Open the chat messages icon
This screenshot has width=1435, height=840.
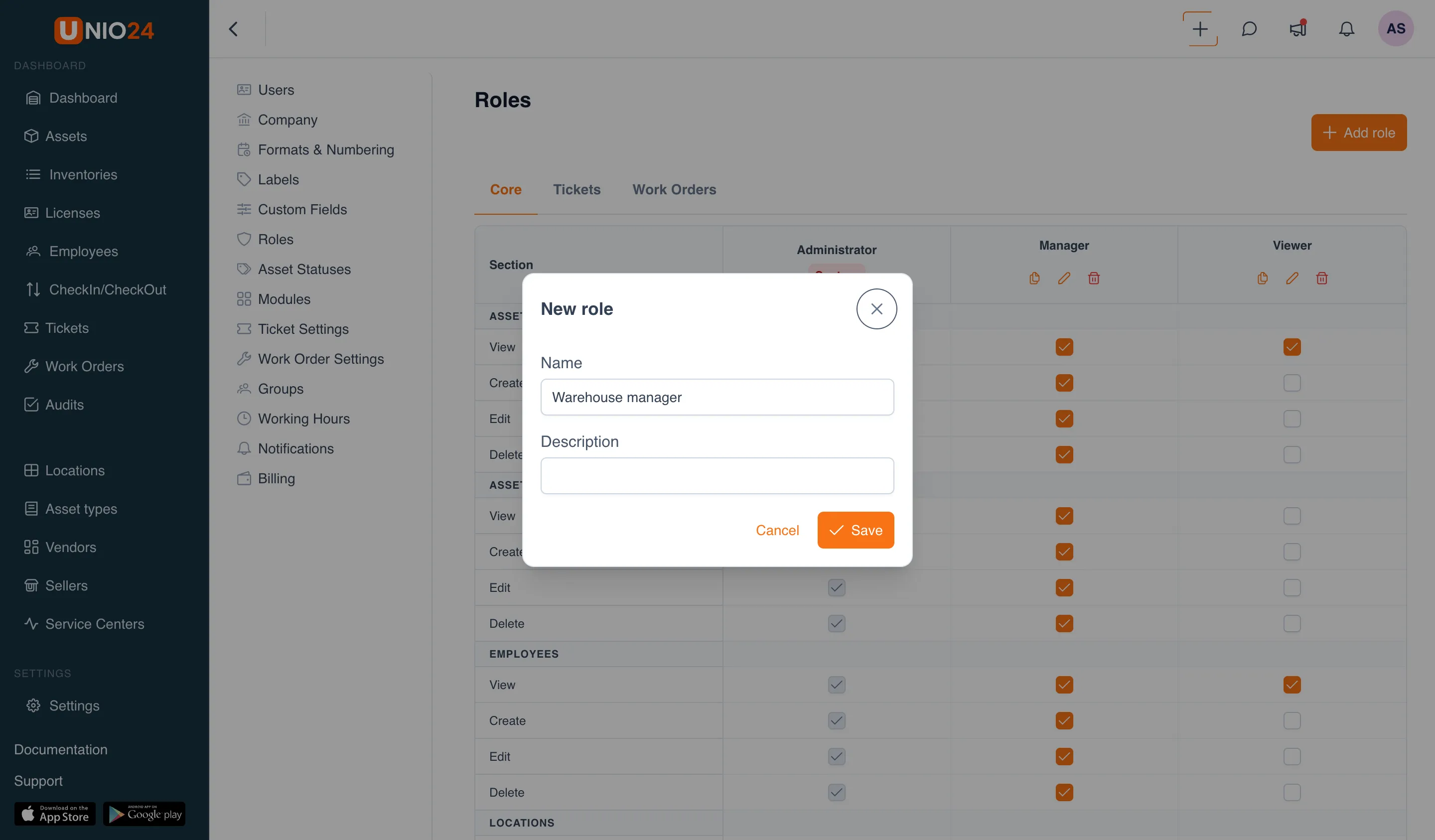[1249, 29]
